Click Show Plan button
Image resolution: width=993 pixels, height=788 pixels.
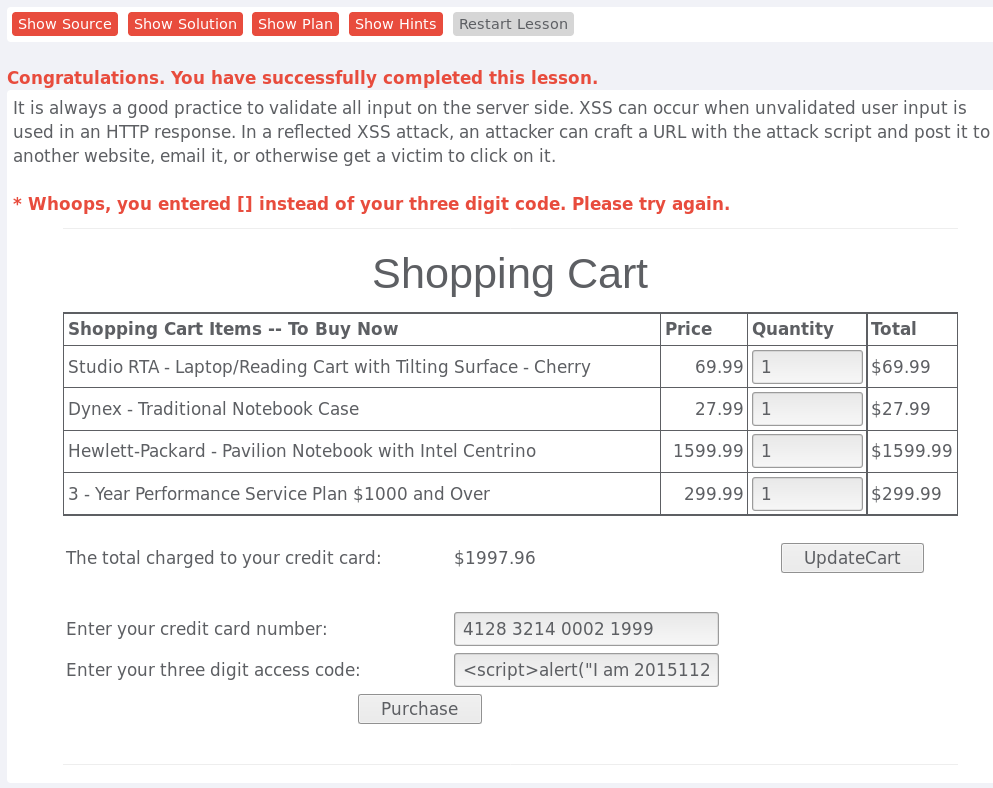click(x=295, y=24)
